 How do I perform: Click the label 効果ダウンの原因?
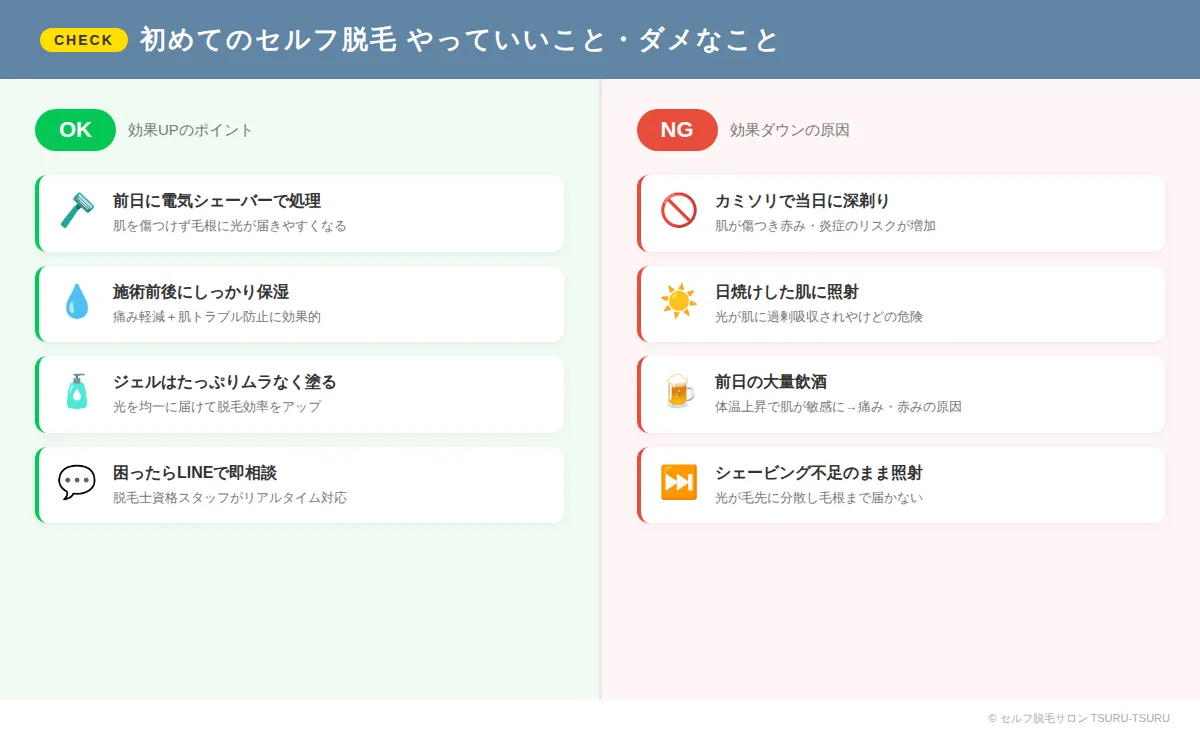[789, 130]
